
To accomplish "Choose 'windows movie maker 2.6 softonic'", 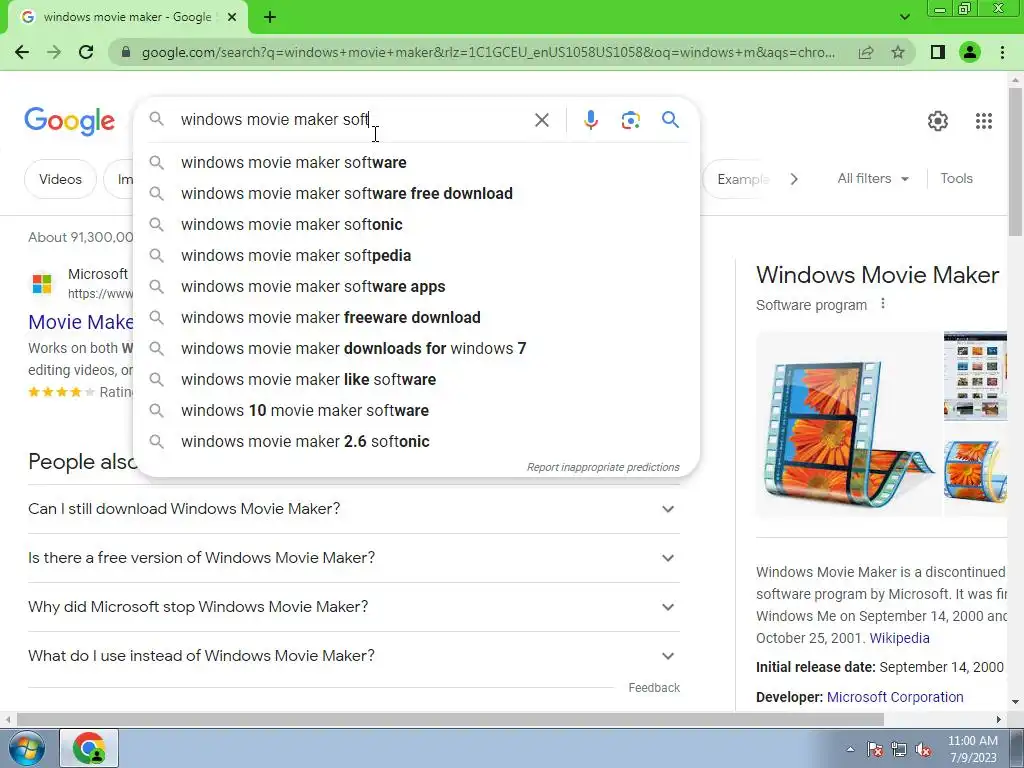I will pyautogui.click(x=416, y=441).
